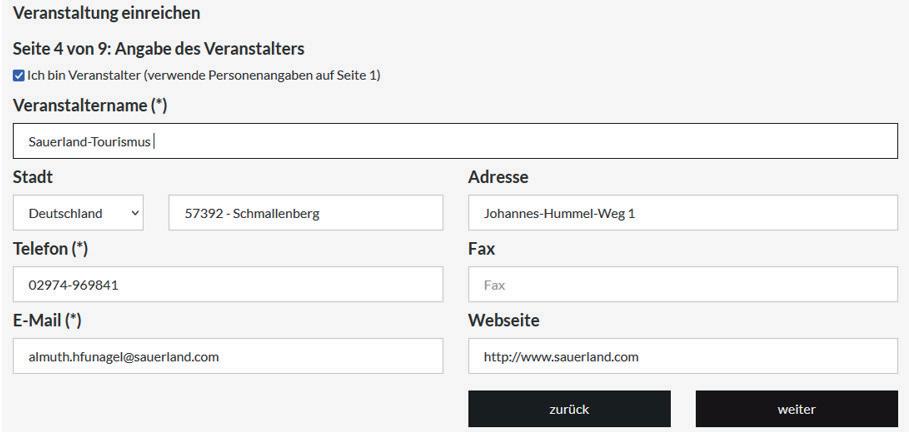Screen dimensions: 909x432
Task: Open the Deutschland country dropdown
Action: click(x=78, y=213)
